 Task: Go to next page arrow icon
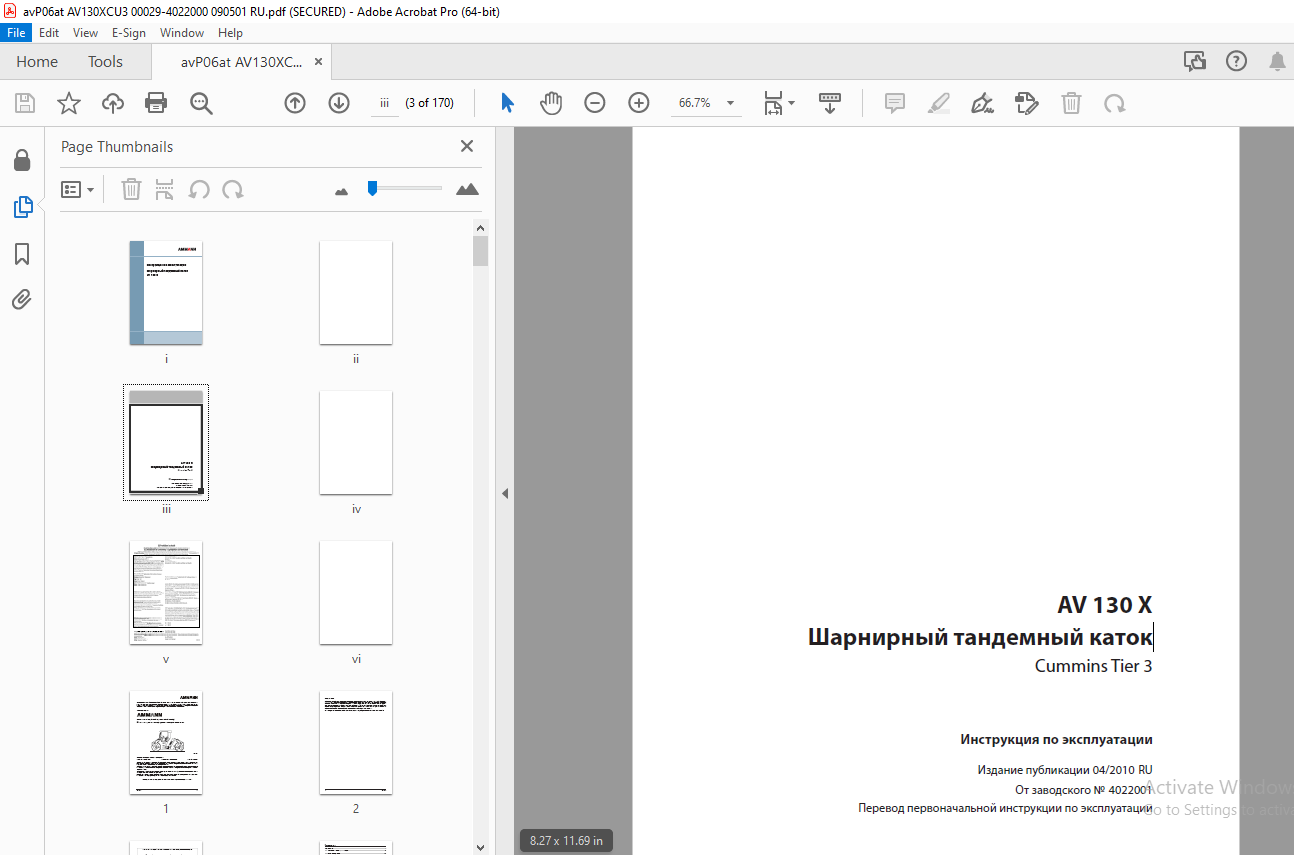tap(339, 103)
